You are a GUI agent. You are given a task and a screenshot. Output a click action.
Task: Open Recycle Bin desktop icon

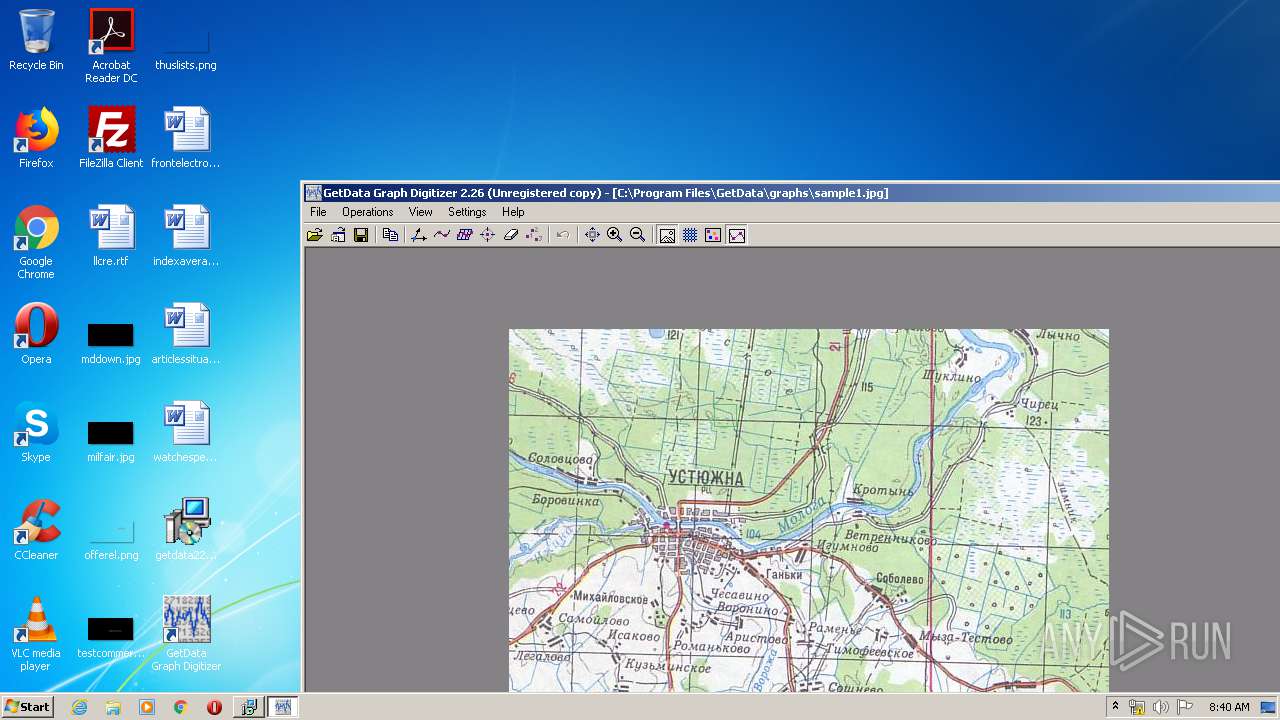[36, 40]
